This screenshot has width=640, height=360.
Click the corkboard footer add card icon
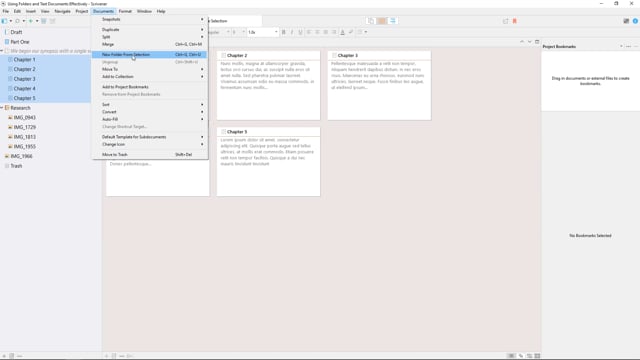click(x=106, y=356)
